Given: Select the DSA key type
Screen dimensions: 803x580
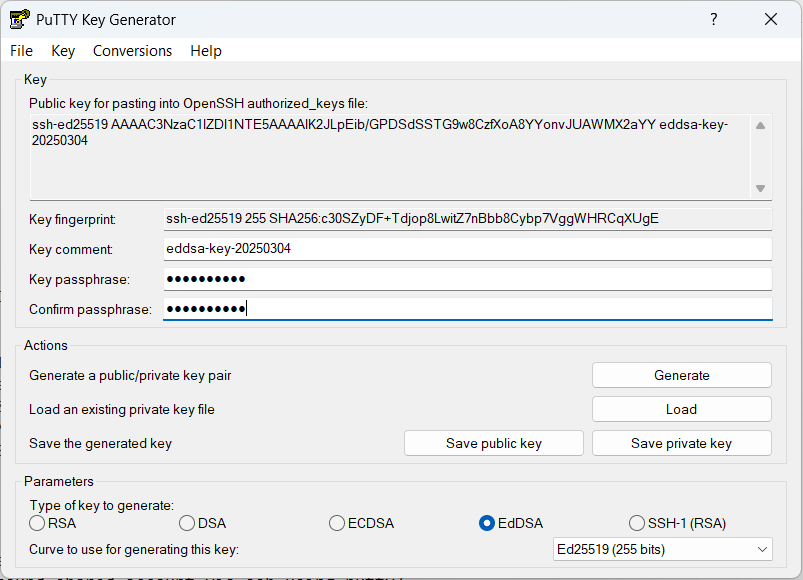Looking at the screenshot, I should click(x=187, y=523).
